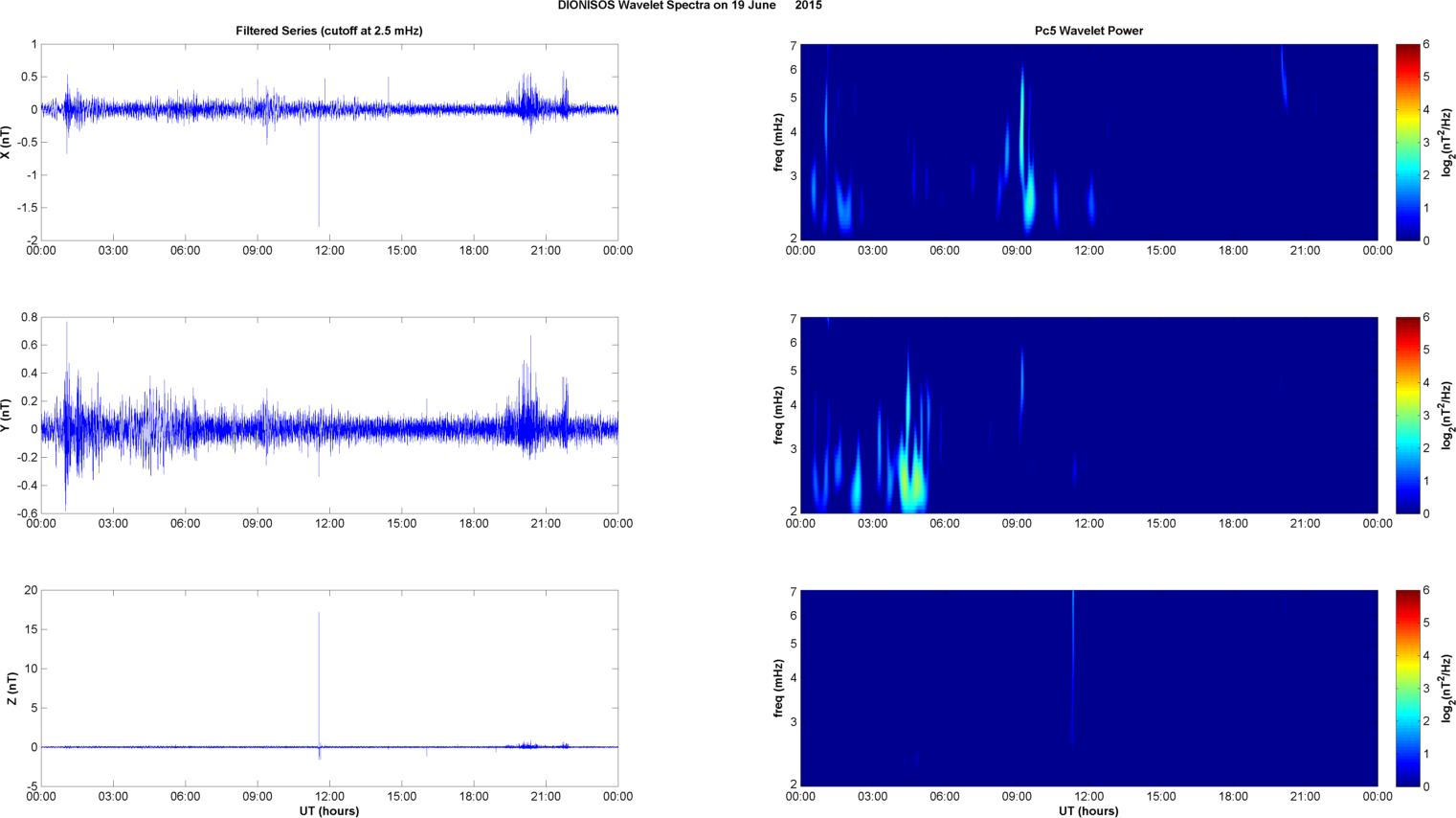The width and height of the screenshot is (1456, 818).
Task: Select the 'Filtered Series (cutoff at 2.5 mHz)' heading
Action: [x=329, y=31]
